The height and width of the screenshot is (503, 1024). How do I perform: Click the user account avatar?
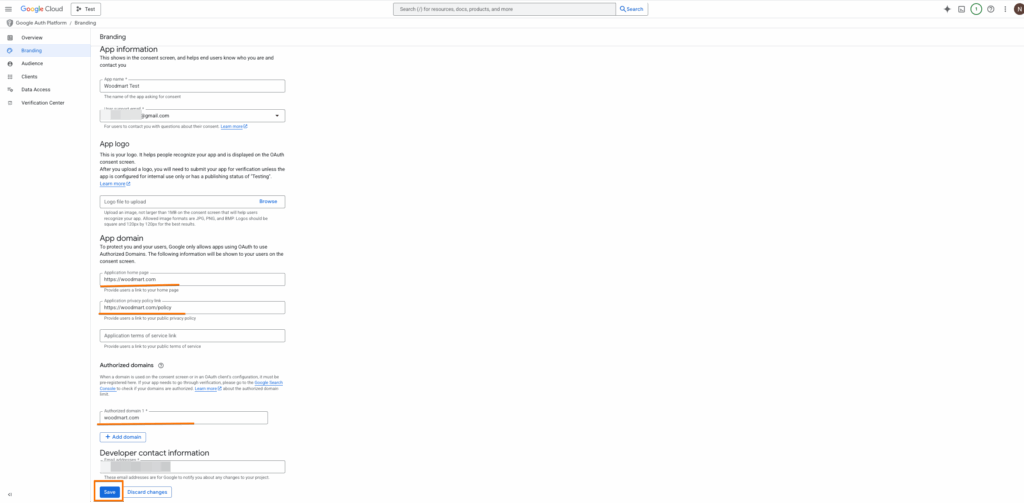click(x=1019, y=9)
